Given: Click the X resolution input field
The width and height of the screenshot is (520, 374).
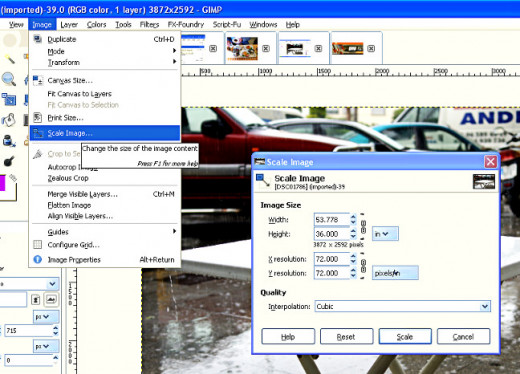Looking at the screenshot, I should tap(332, 259).
